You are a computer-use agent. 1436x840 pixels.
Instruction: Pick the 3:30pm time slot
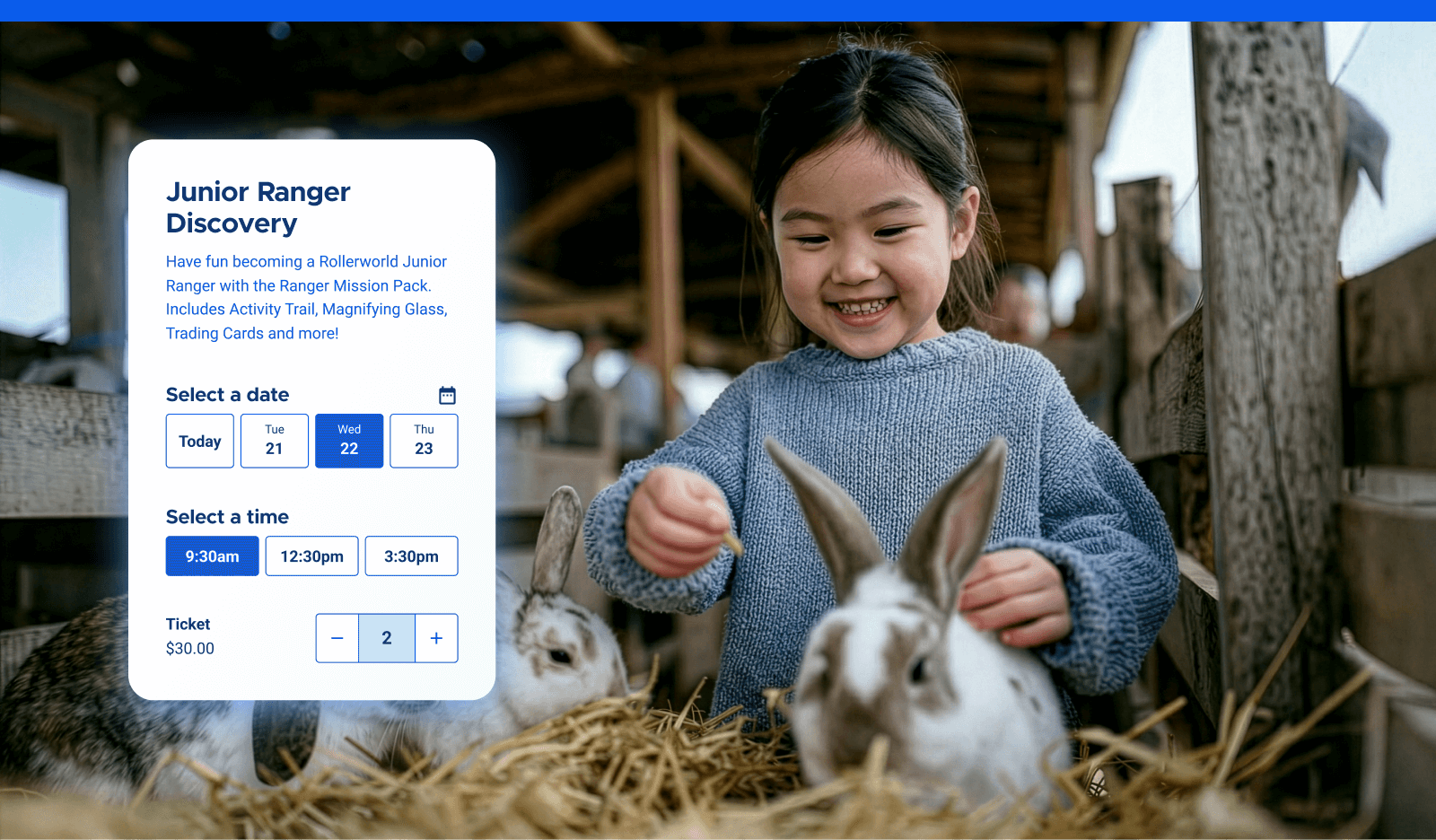click(x=411, y=556)
